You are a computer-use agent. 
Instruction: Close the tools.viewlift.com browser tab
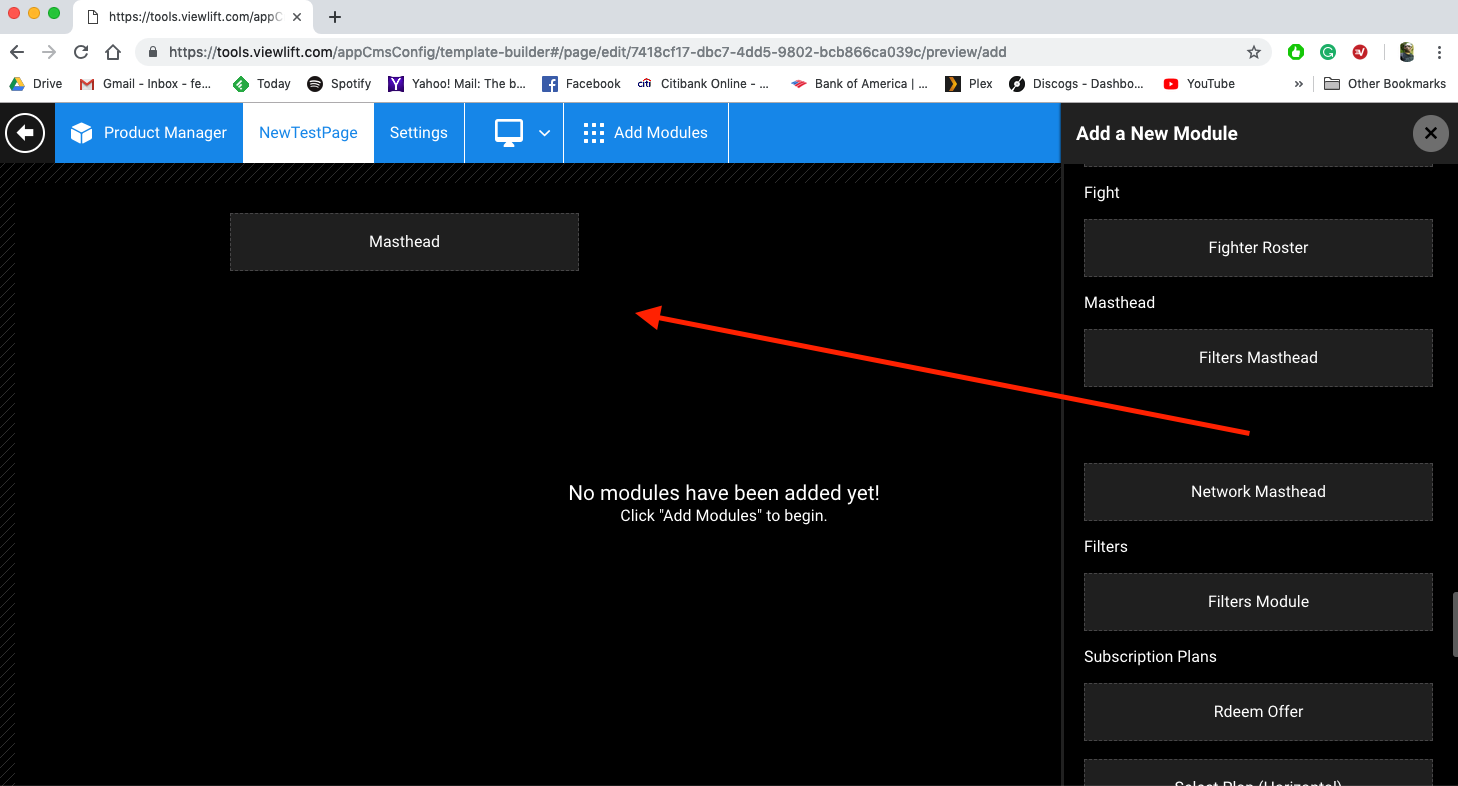(x=297, y=17)
